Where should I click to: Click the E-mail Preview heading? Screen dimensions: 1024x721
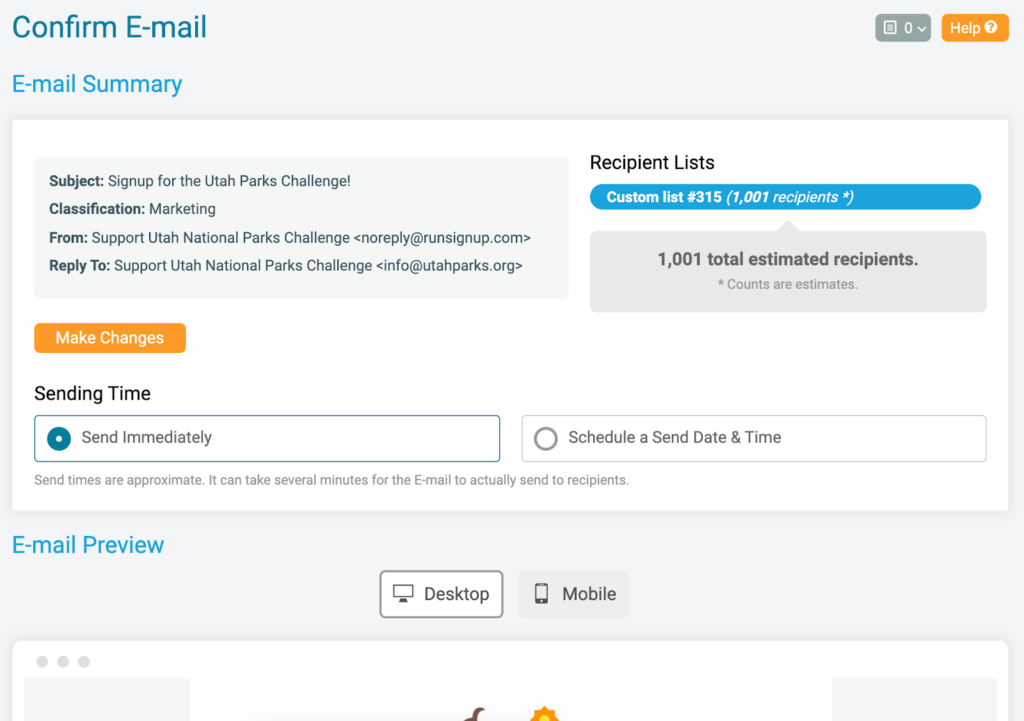[88, 545]
